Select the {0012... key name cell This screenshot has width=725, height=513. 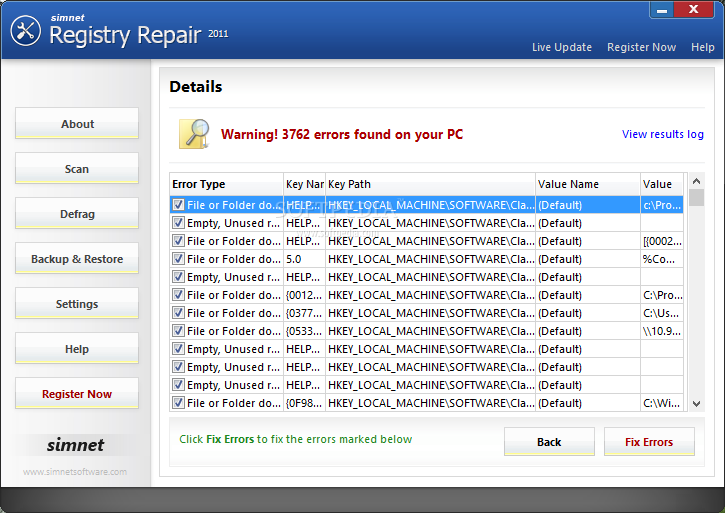[304, 295]
